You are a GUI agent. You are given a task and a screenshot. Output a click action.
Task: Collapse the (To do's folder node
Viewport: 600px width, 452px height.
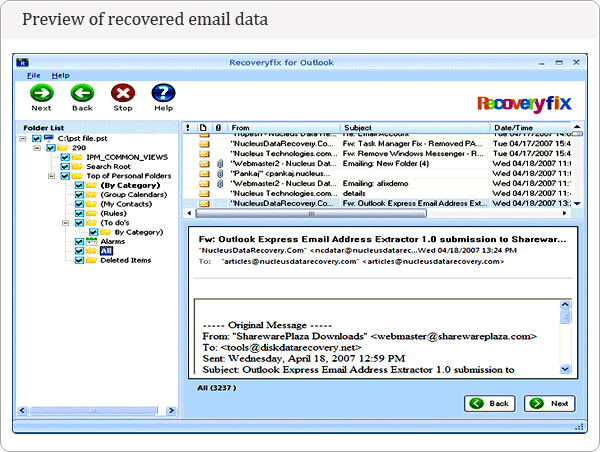click(x=65, y=223)
